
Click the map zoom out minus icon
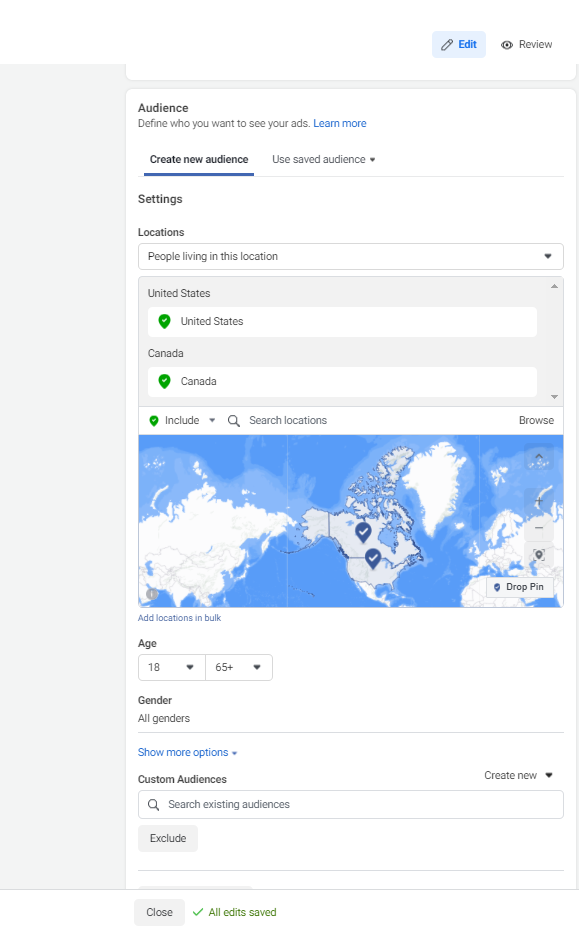point(539,528)
